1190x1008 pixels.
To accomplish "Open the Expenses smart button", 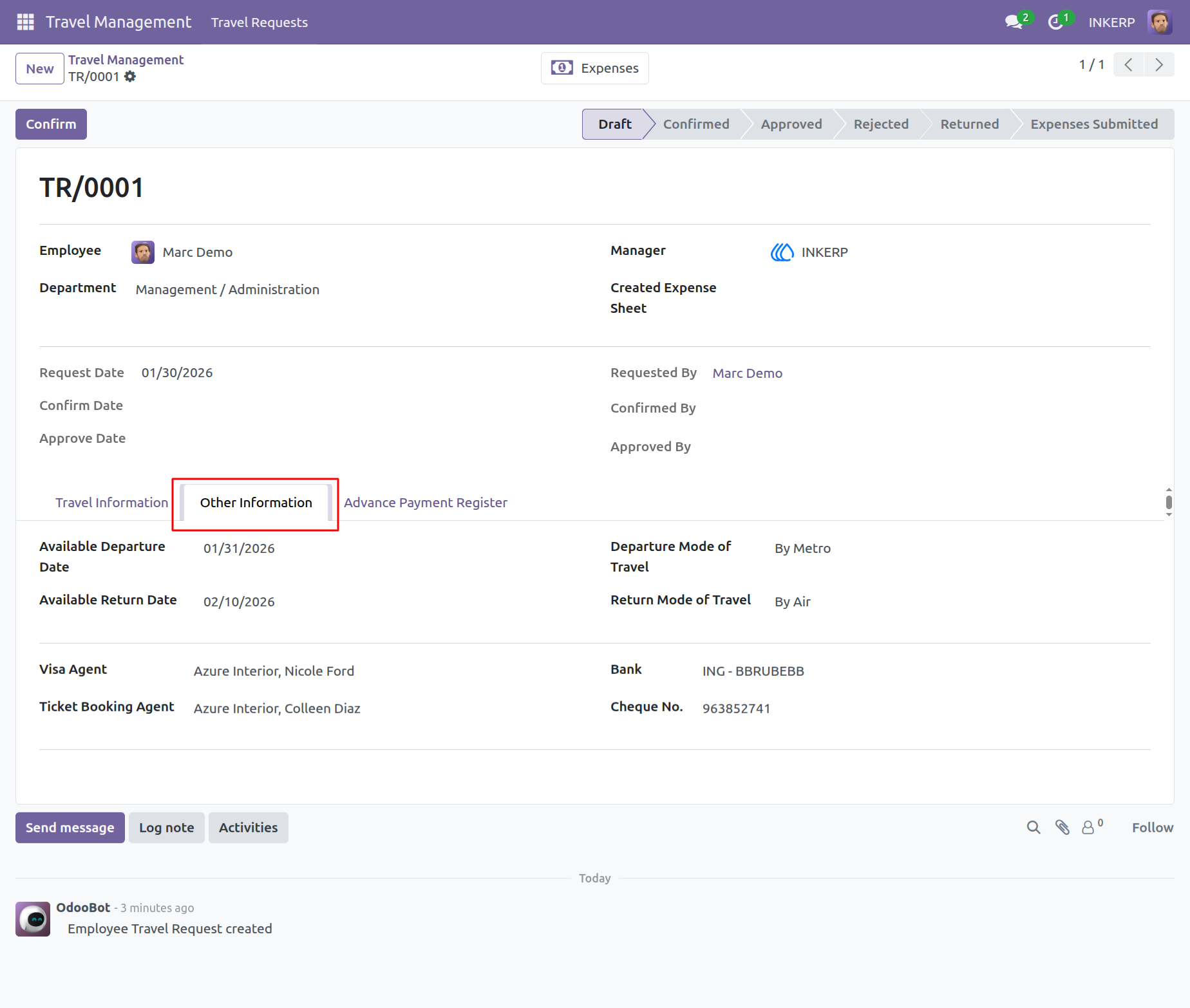I will click(594, 68).
